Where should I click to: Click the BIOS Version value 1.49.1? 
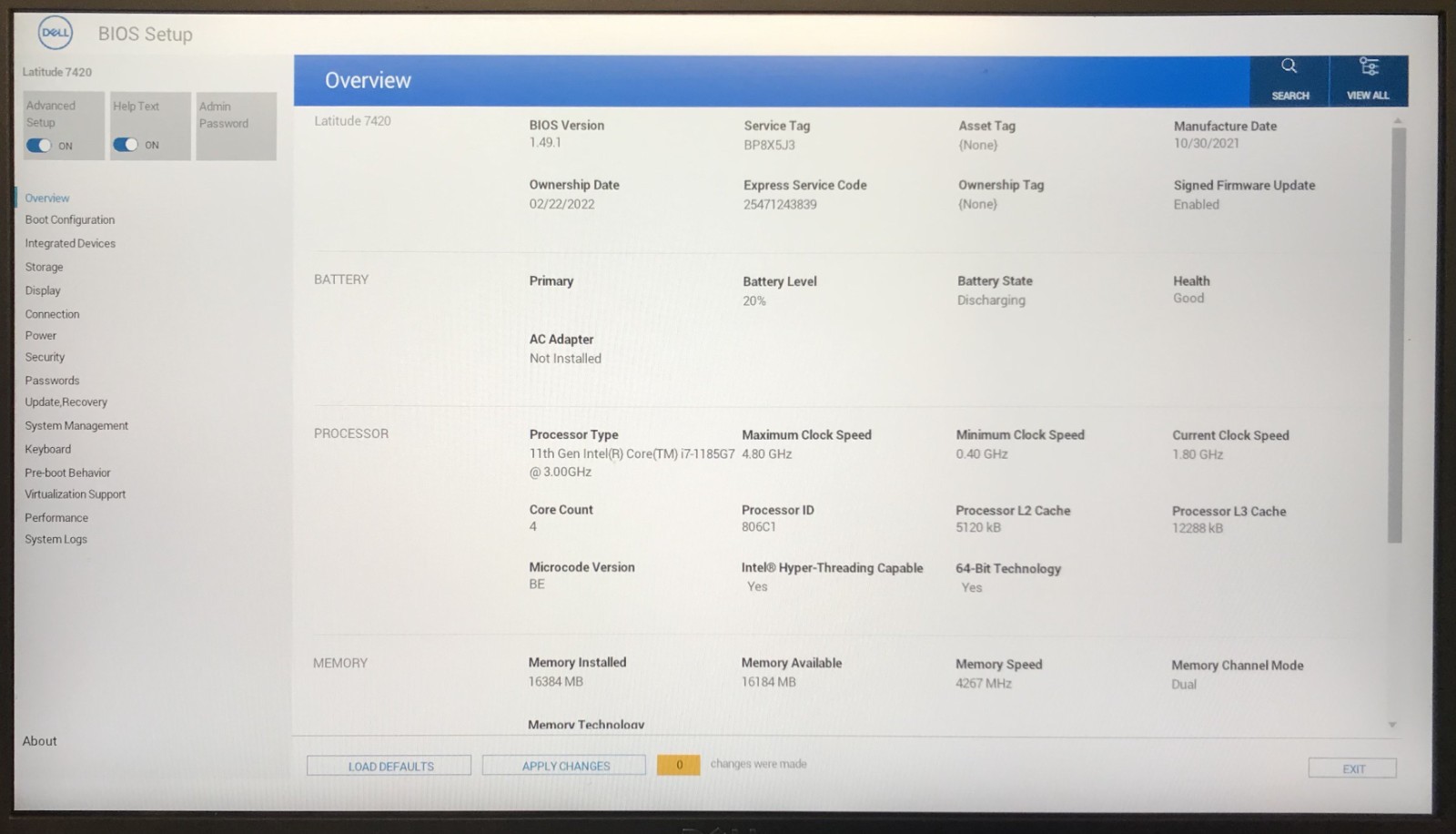point(545,143)
